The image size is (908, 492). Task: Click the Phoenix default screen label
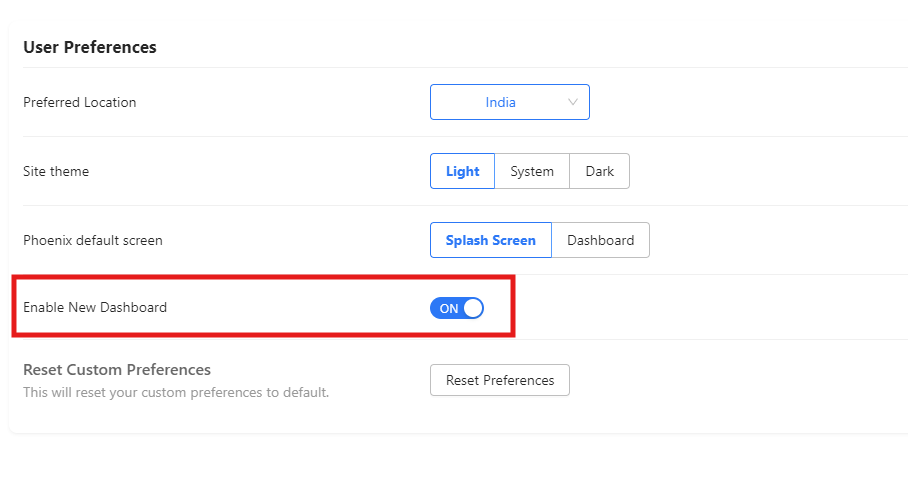93,240
